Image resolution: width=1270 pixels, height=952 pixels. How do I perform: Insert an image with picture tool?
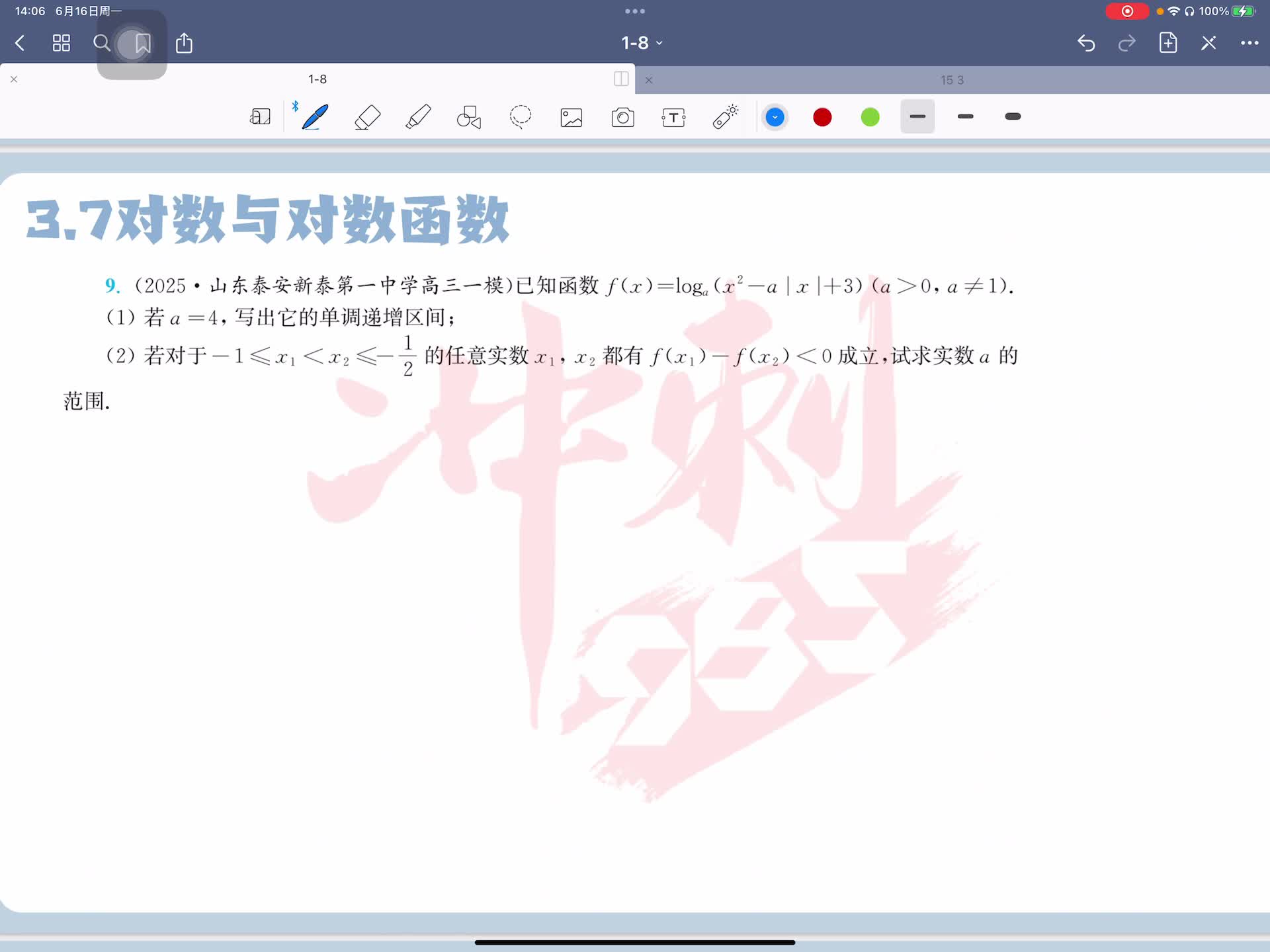[x=571, y=118]
